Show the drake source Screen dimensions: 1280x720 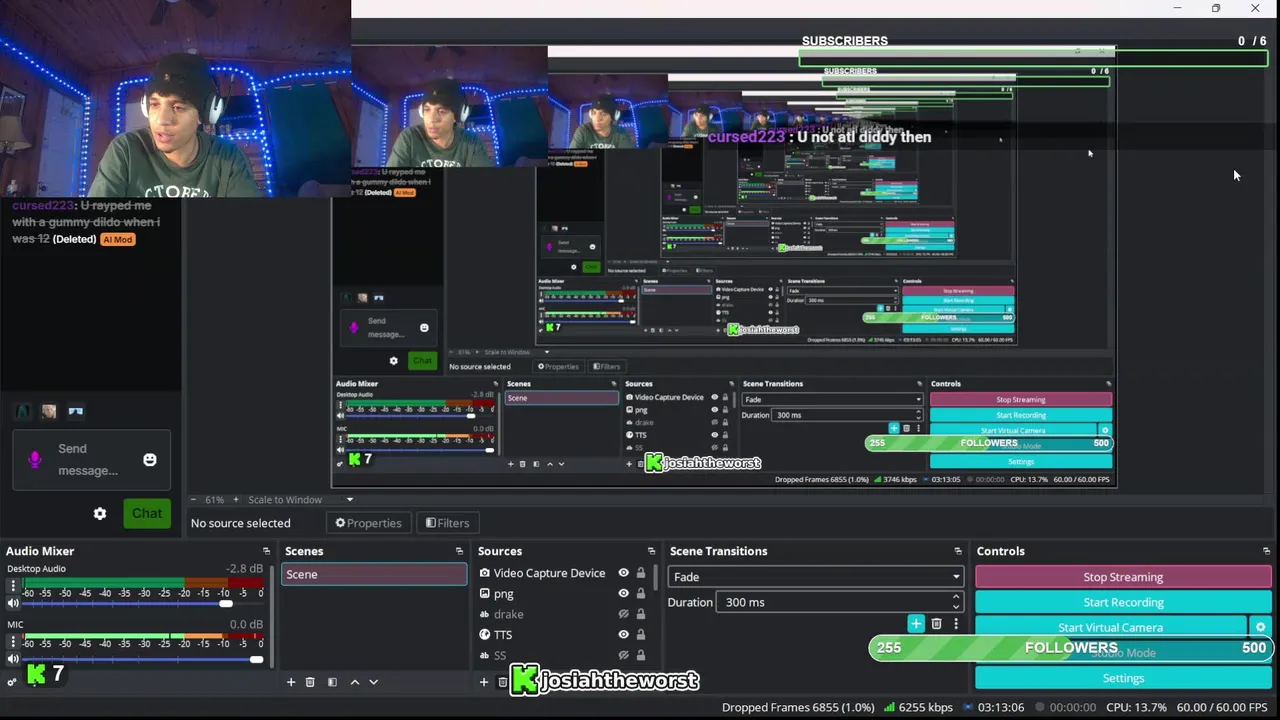coord(623,614)
